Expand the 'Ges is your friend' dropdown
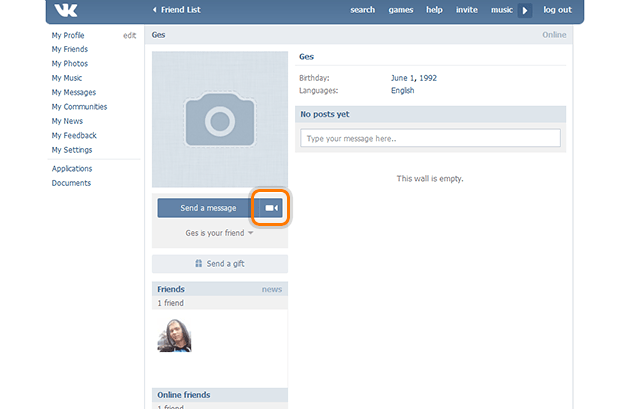Image resolution: width=630 pixels, height=409 pixels. [x=219, y=234]
